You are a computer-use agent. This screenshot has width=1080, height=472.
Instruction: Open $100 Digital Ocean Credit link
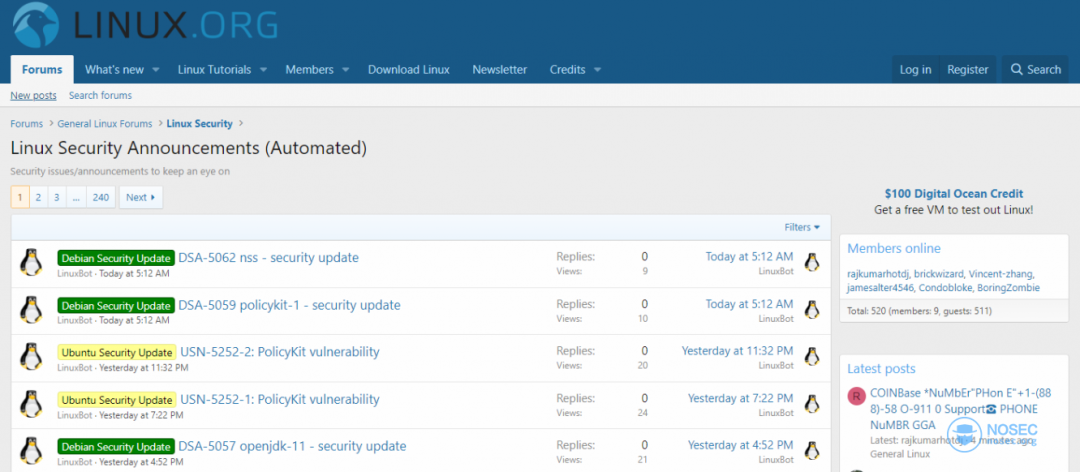click(954, 194)
